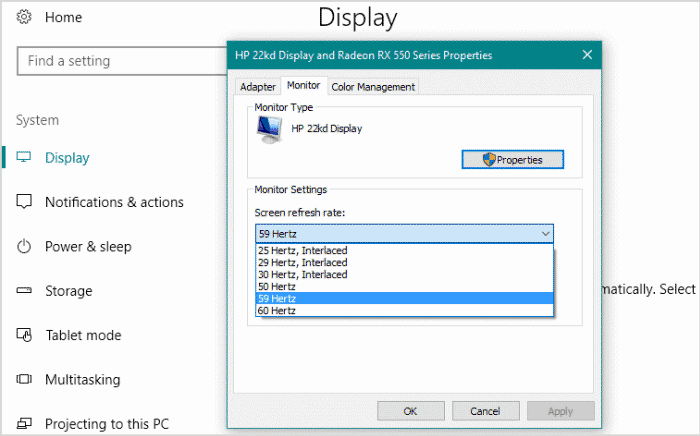Click the Find a setting search box

coord(122,61)
